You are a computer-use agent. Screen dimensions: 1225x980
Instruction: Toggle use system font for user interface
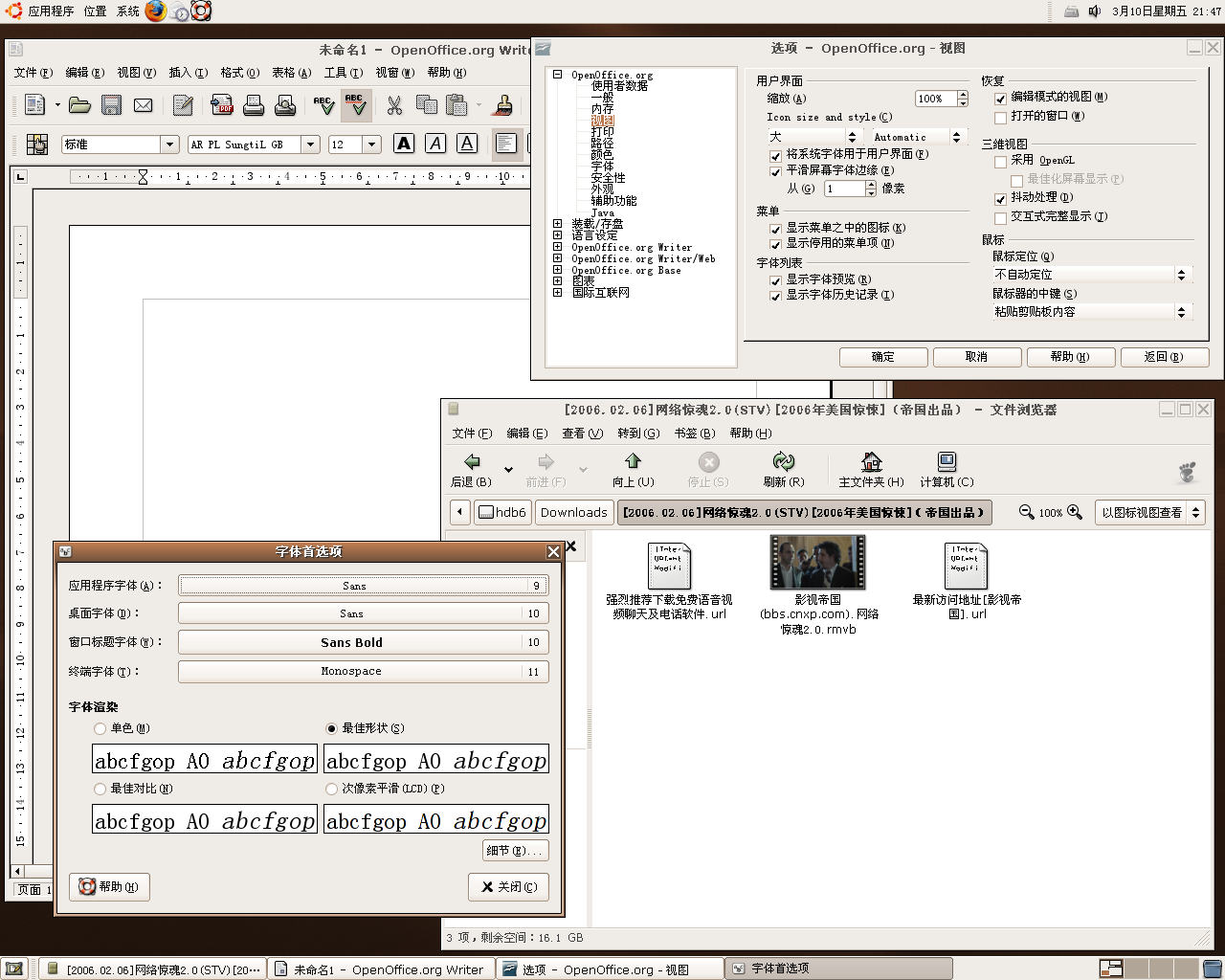click(775, 155)
